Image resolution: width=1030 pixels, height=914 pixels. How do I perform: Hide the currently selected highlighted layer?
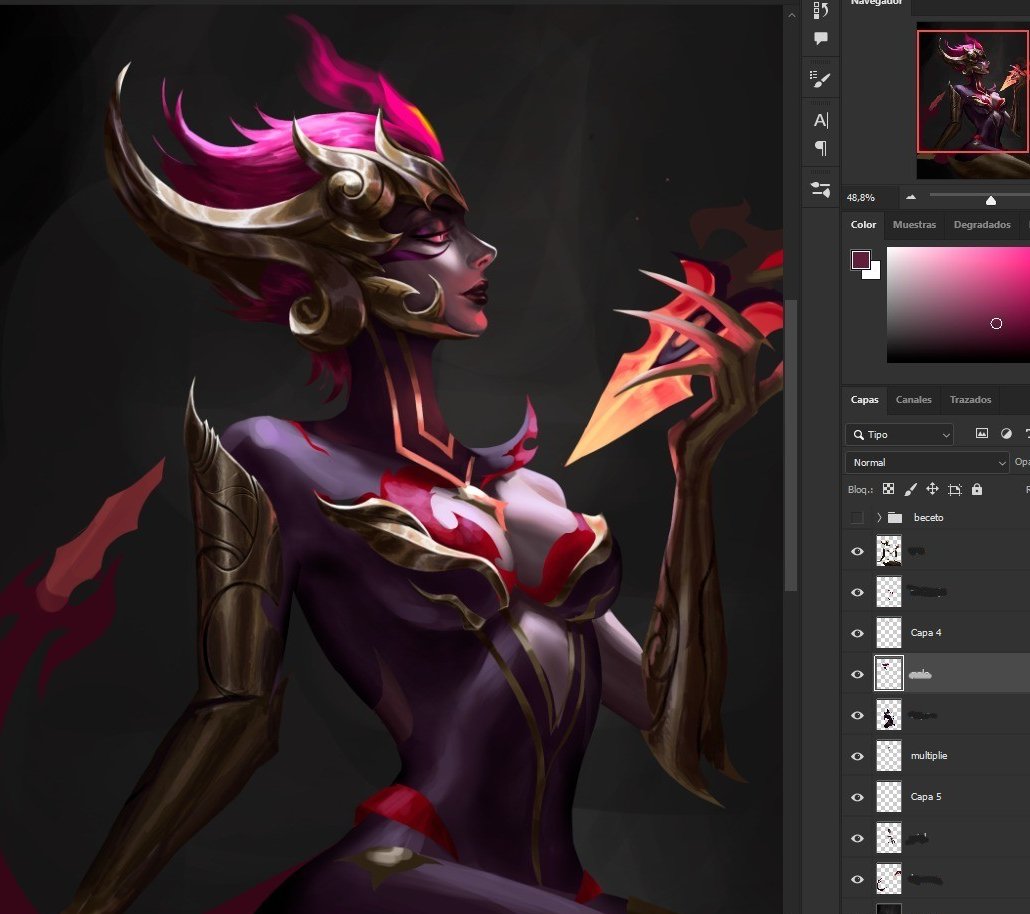coord(857,674)
